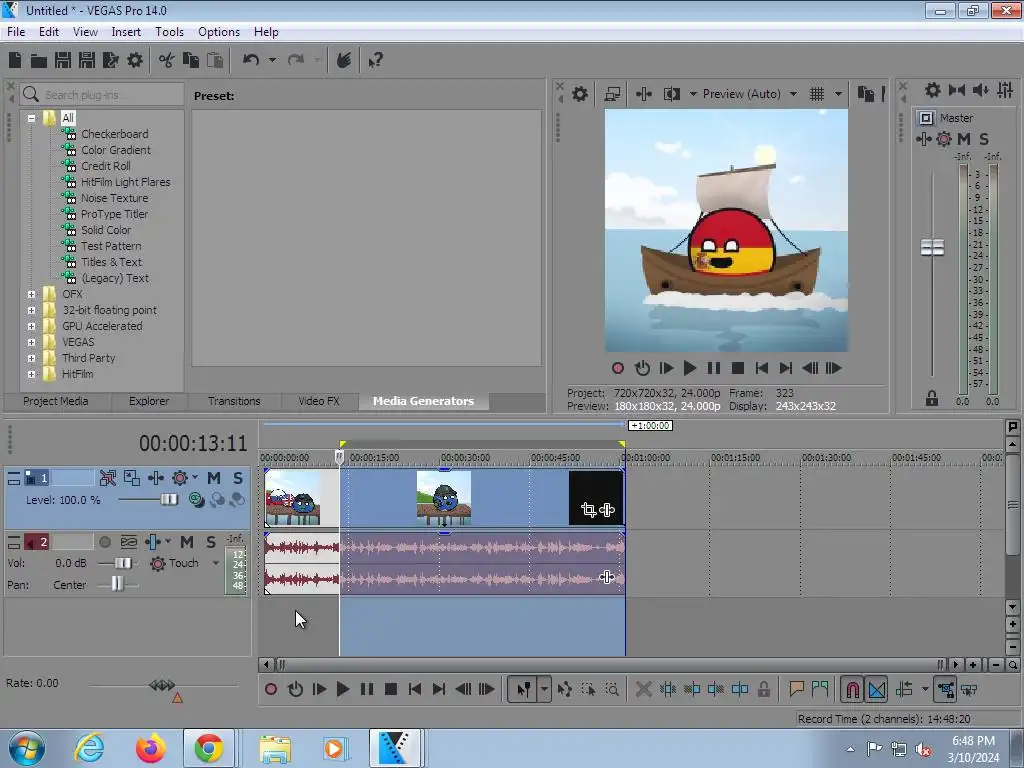Click the Event Pan/Crop icon on the black clip
This screenshot has height=768, width=1024.
click(588, 511)
